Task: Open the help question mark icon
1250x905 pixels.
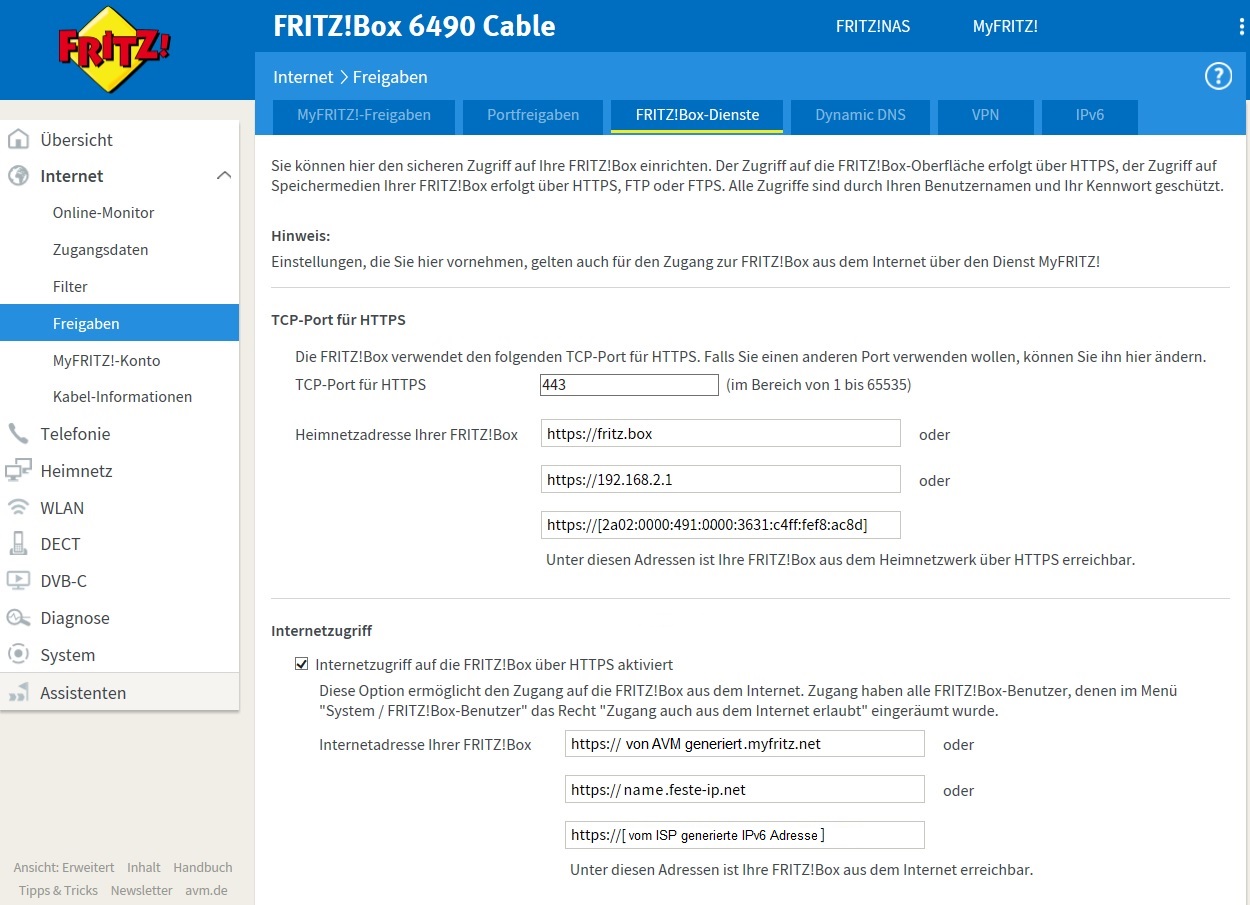Action: pos(1218,77)
